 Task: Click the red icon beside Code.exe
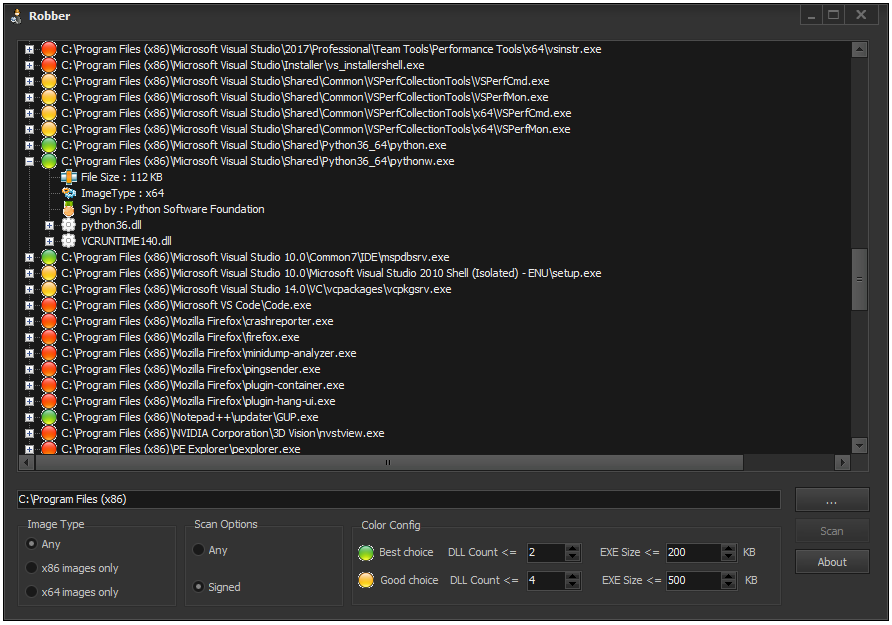tap(49, 305)
